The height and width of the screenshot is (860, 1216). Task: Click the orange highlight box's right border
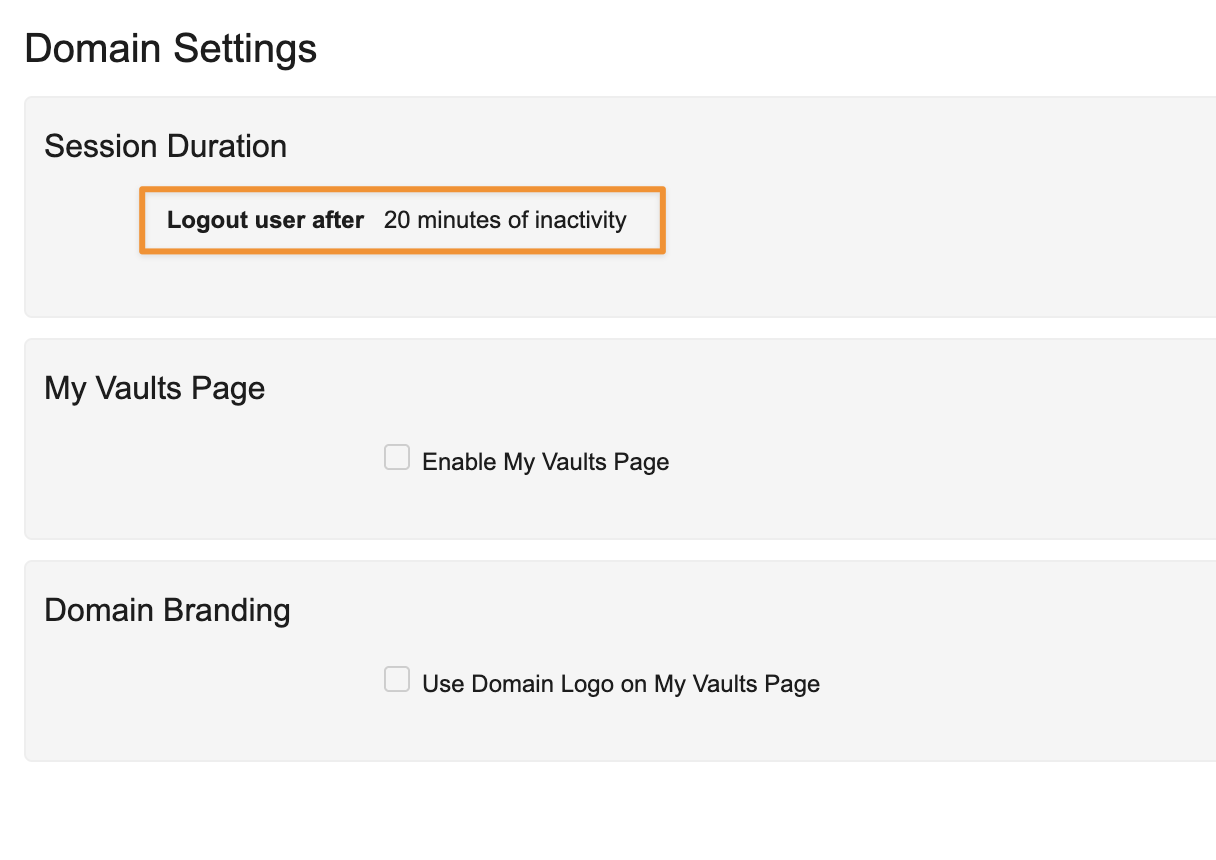point(663,220)
